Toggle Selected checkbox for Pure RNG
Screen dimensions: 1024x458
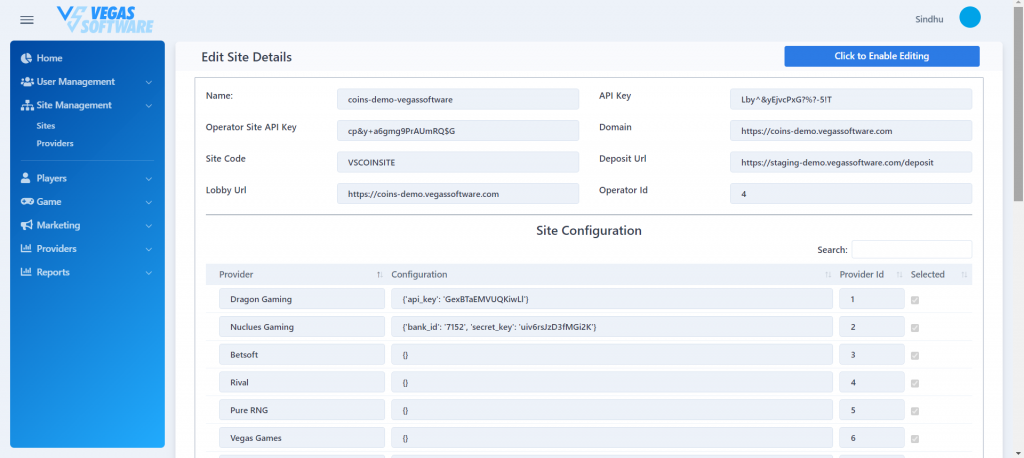[915, 411]
